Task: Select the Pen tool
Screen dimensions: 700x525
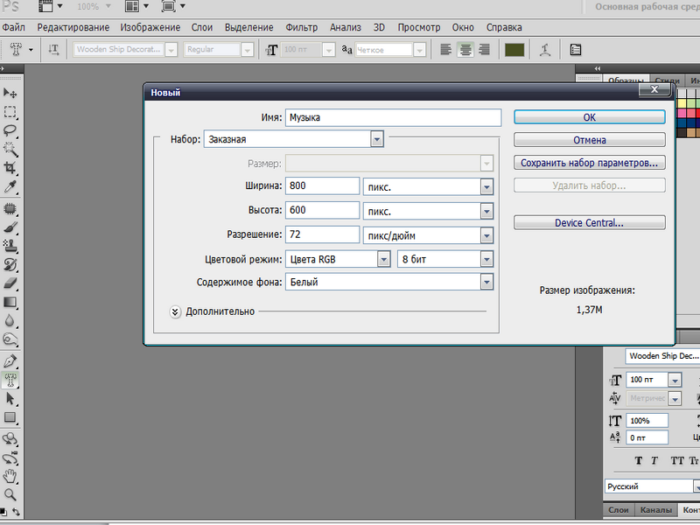Action: coord(10,361)
